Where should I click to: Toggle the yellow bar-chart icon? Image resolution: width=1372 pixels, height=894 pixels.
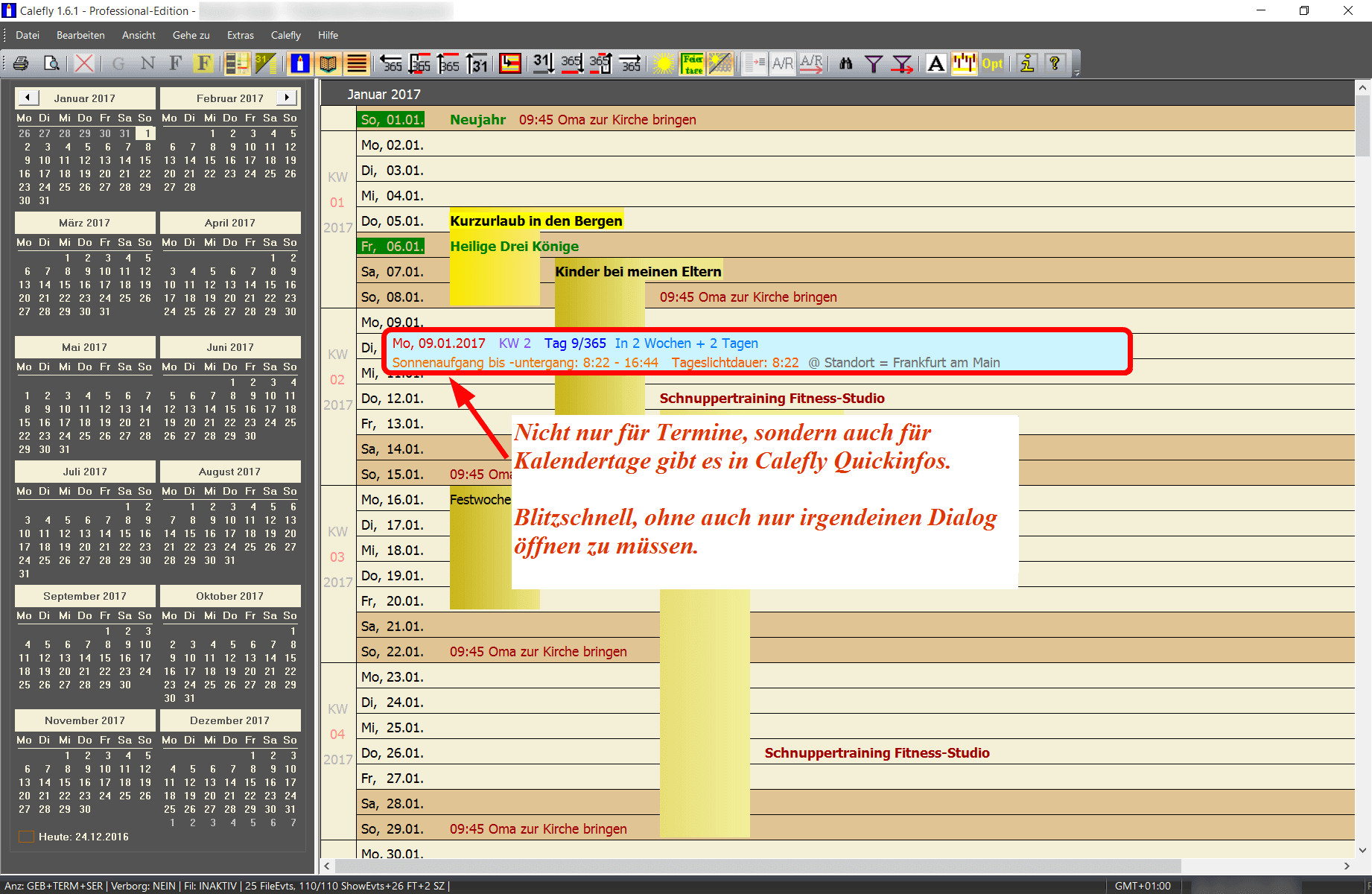[965, 63]
